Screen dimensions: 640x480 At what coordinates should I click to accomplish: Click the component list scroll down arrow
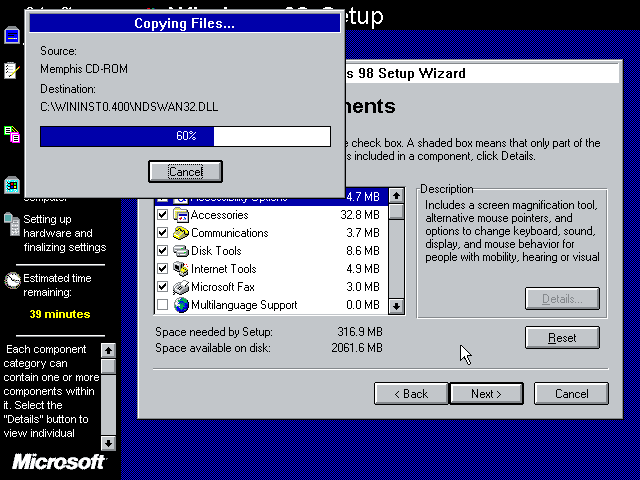click(396, 306)
